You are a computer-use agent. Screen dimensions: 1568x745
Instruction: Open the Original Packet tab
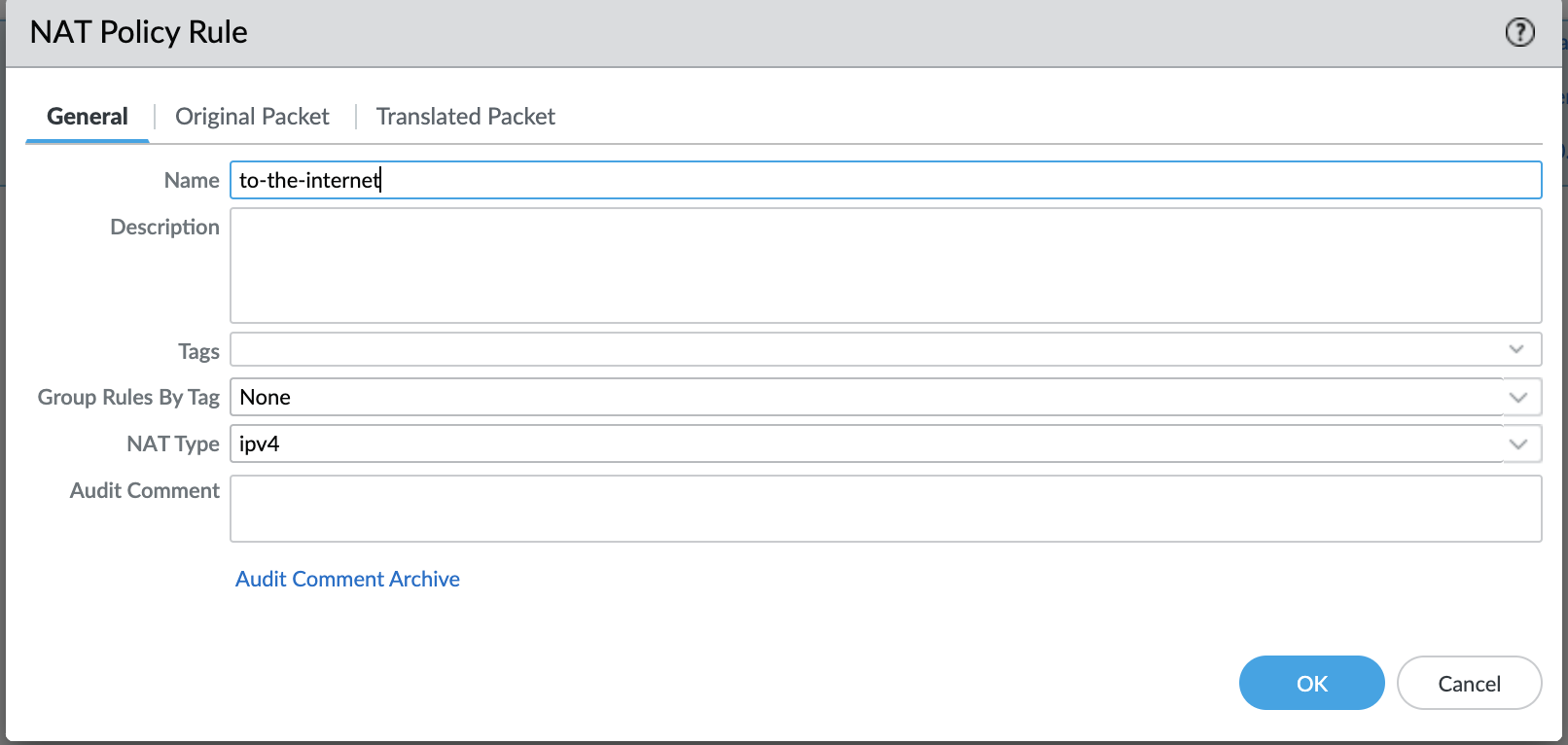point(252,117)
